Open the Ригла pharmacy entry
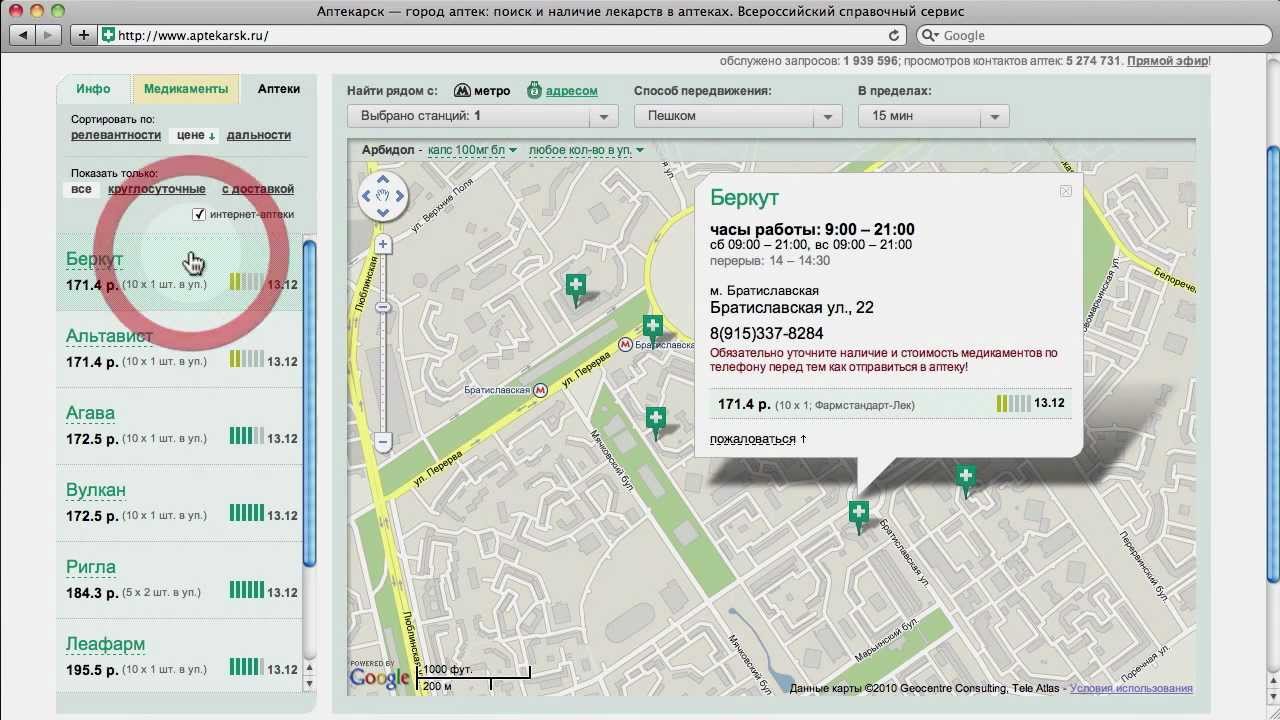The height and width of the screenshot is (720, 1280). [x=91, y=567]
